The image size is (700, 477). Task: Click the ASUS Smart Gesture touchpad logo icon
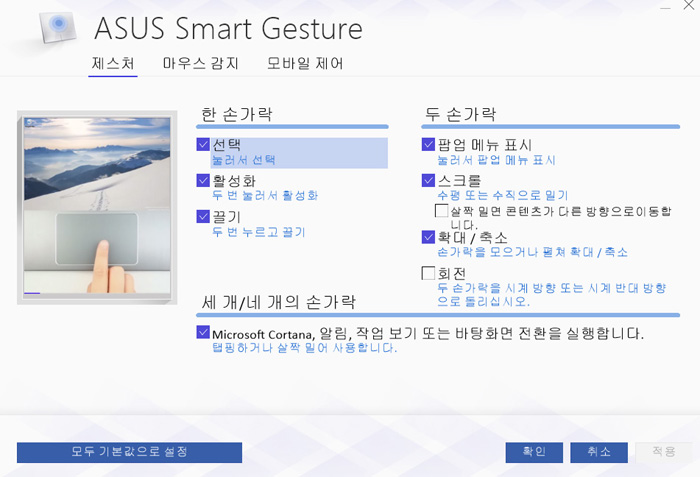(58, 27)
